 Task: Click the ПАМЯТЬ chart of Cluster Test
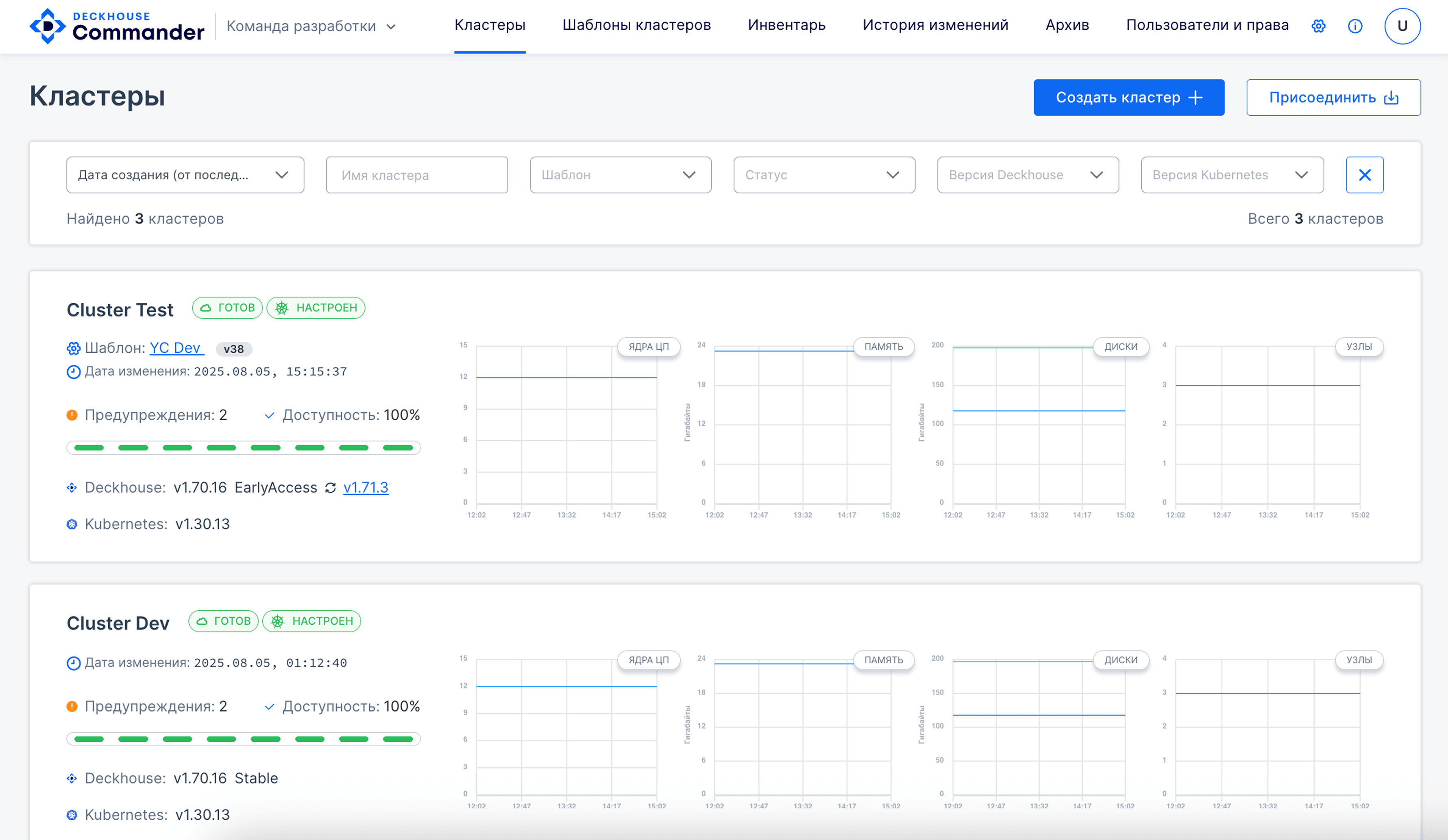pyautogui.click(x=803, y=426)
